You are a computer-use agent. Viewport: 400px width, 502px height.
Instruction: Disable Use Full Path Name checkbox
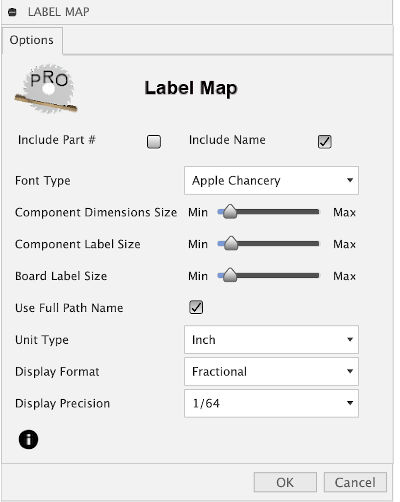[196, 307]
